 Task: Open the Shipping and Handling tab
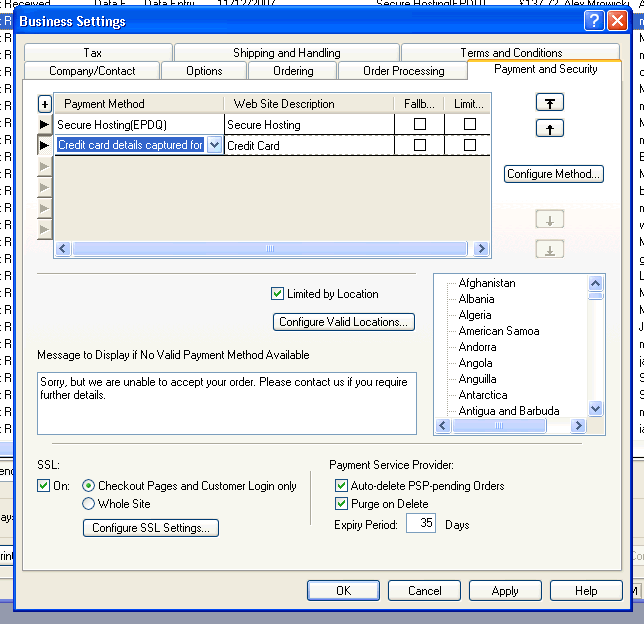coord(286,53)
